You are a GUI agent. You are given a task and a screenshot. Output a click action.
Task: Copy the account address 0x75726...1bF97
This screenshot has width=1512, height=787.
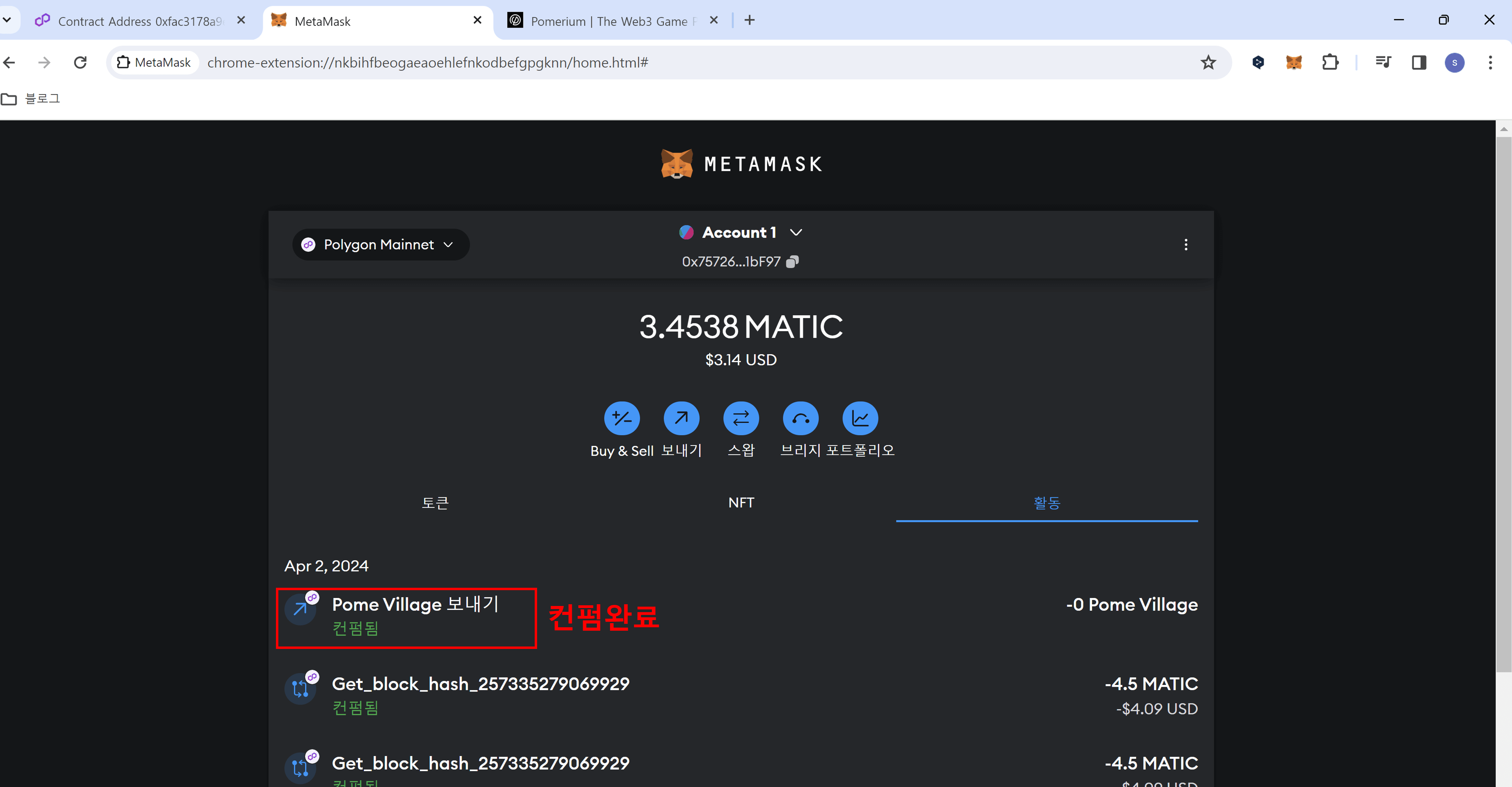coord(792,261)
